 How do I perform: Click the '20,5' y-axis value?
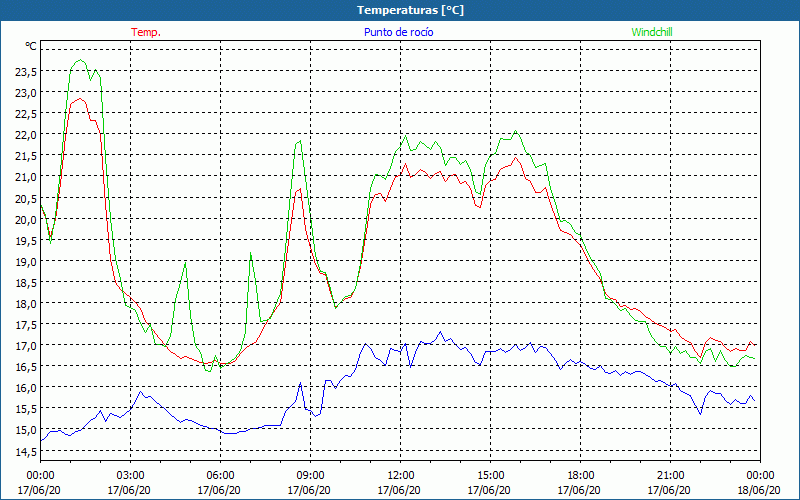(x=26, y=198)
